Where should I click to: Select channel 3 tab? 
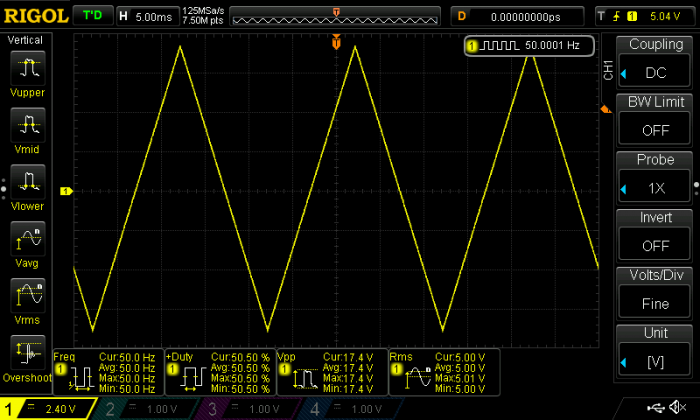pos(251,408)
